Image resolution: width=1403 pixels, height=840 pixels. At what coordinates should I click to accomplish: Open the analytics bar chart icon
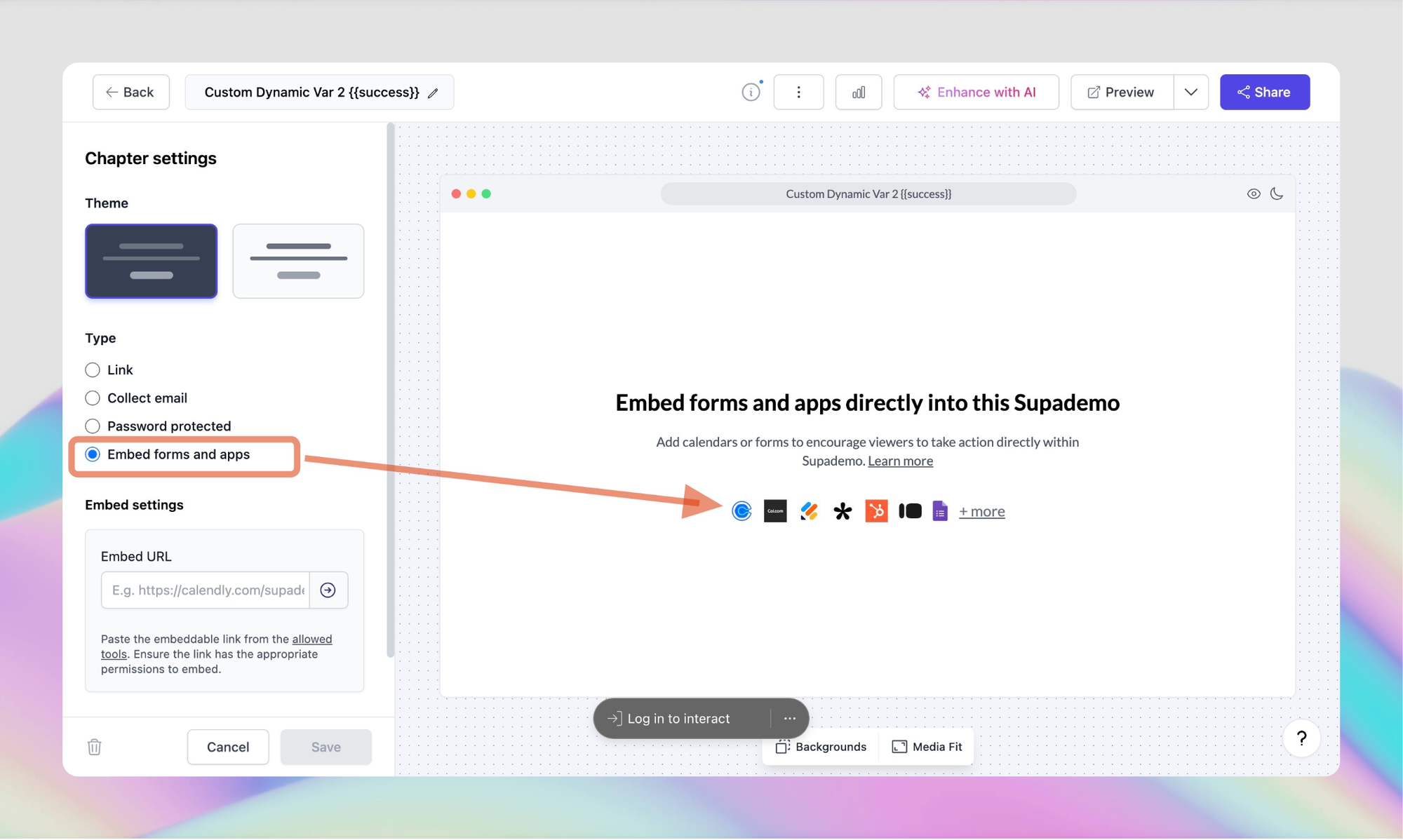click(x=859, y=92)
